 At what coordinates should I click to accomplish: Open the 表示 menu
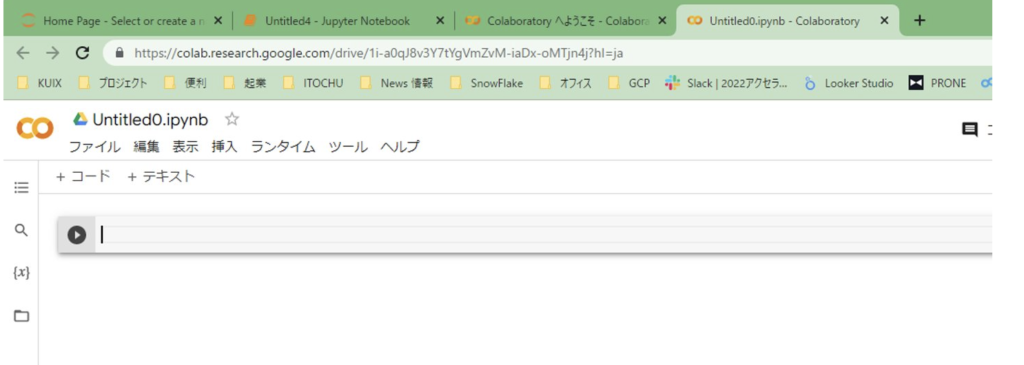(185, 147)
